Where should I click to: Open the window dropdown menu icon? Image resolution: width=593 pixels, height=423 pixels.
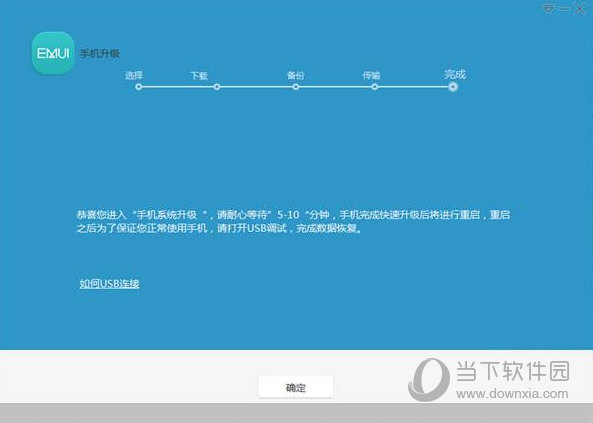click(x=549, y=8)
